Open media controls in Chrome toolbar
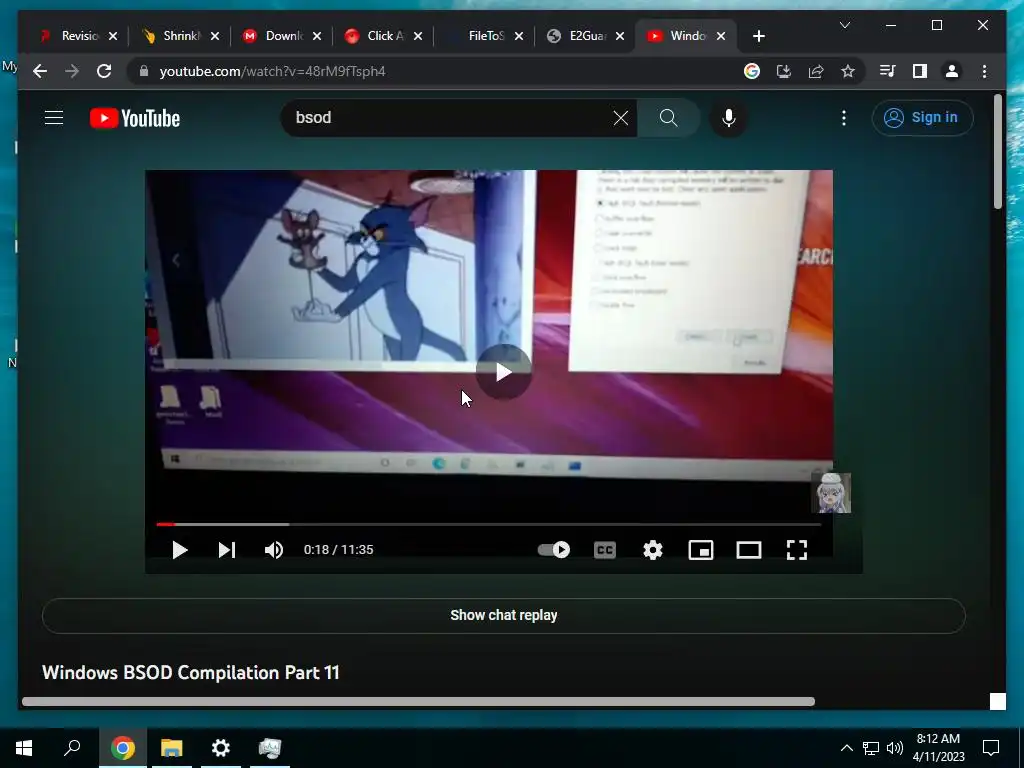This screenshot has height=768, width=1024. tap(888, 71)
